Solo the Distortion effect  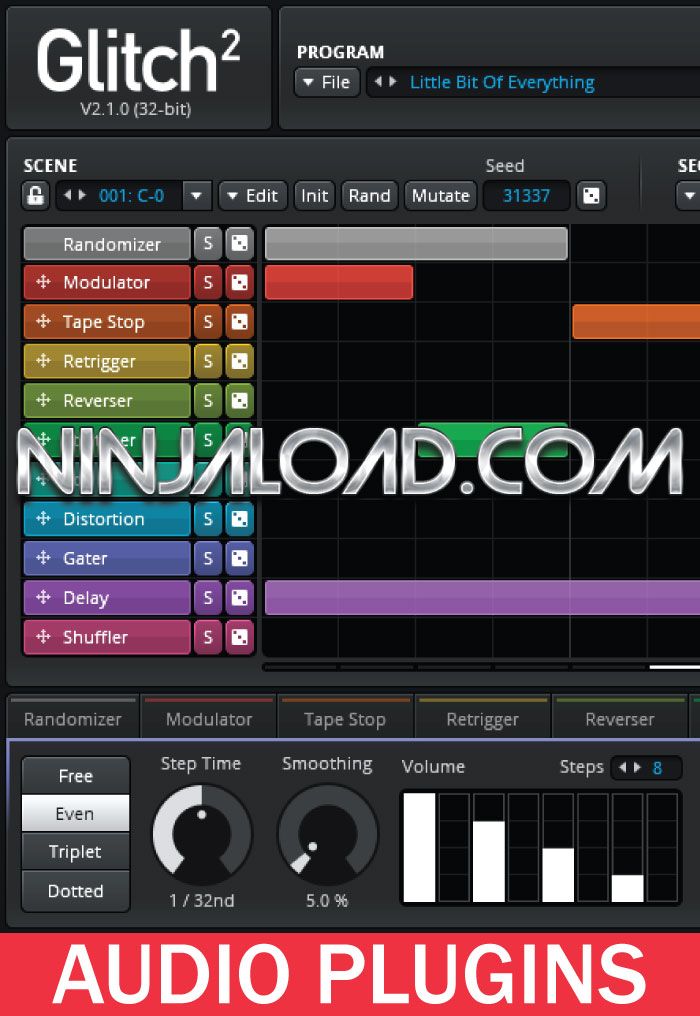208,519
